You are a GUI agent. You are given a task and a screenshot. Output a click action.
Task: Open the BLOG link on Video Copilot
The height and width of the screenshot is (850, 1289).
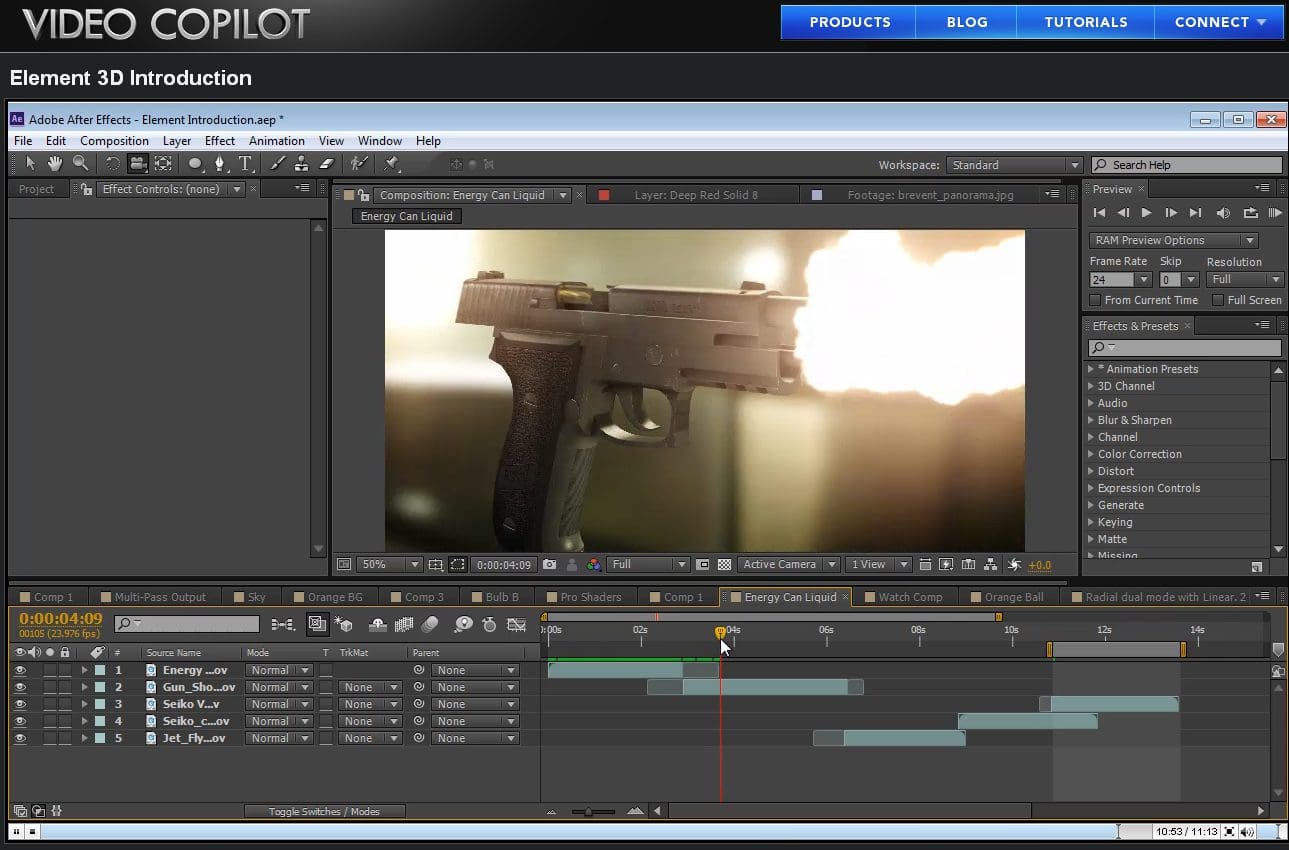967,22
